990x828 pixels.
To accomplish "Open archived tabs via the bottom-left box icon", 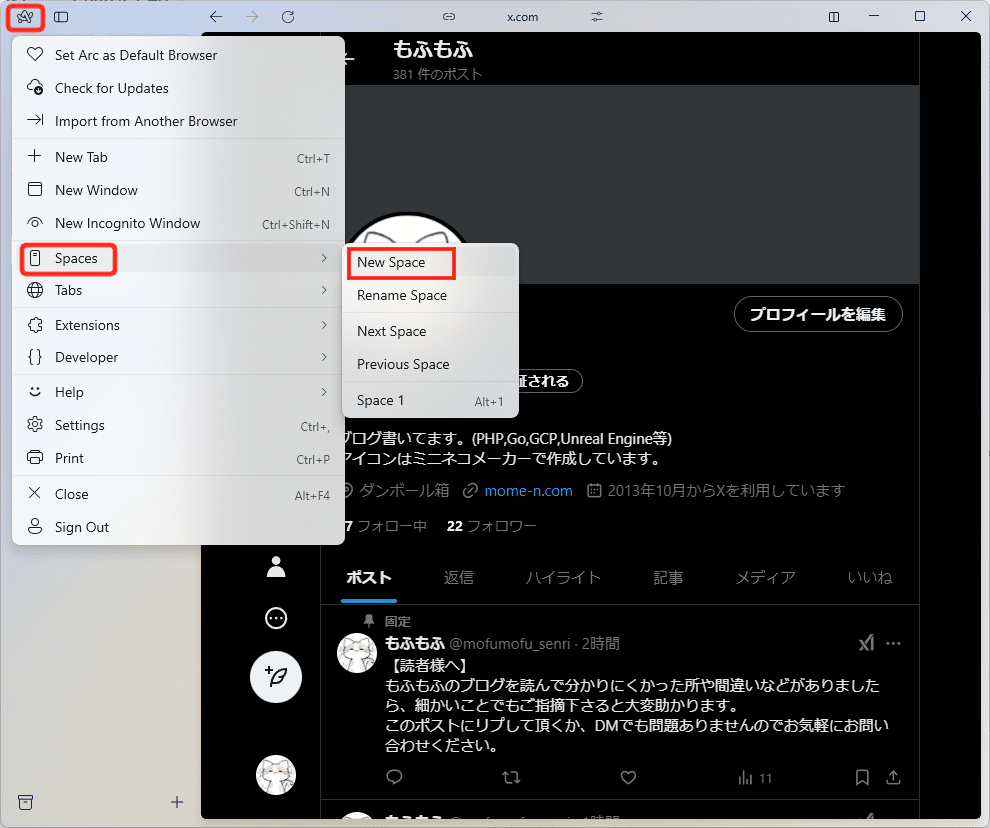I will (25, 802).
